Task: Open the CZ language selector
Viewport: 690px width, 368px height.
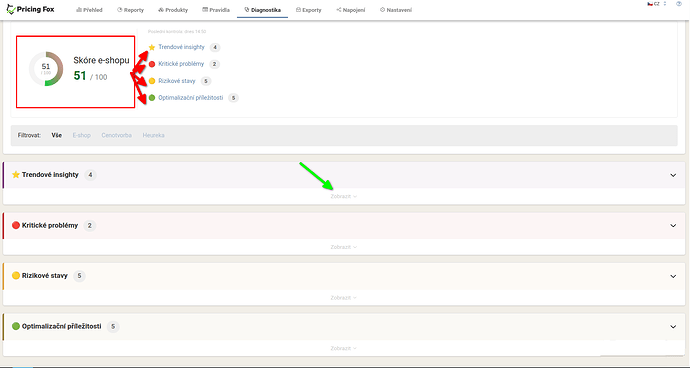Action: (x=657, y=4)
